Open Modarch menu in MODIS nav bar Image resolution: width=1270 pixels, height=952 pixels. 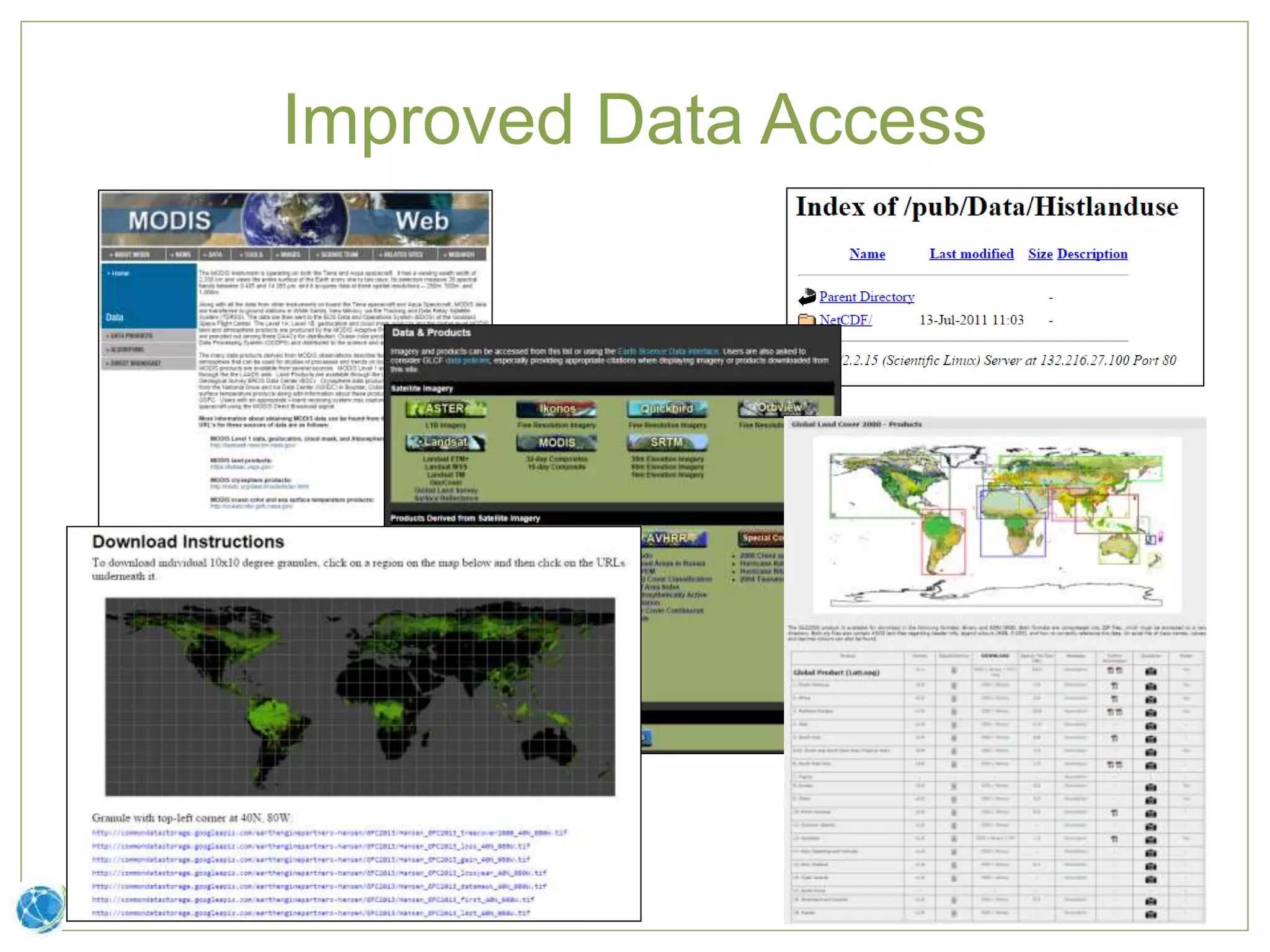(x=461, y=255)
